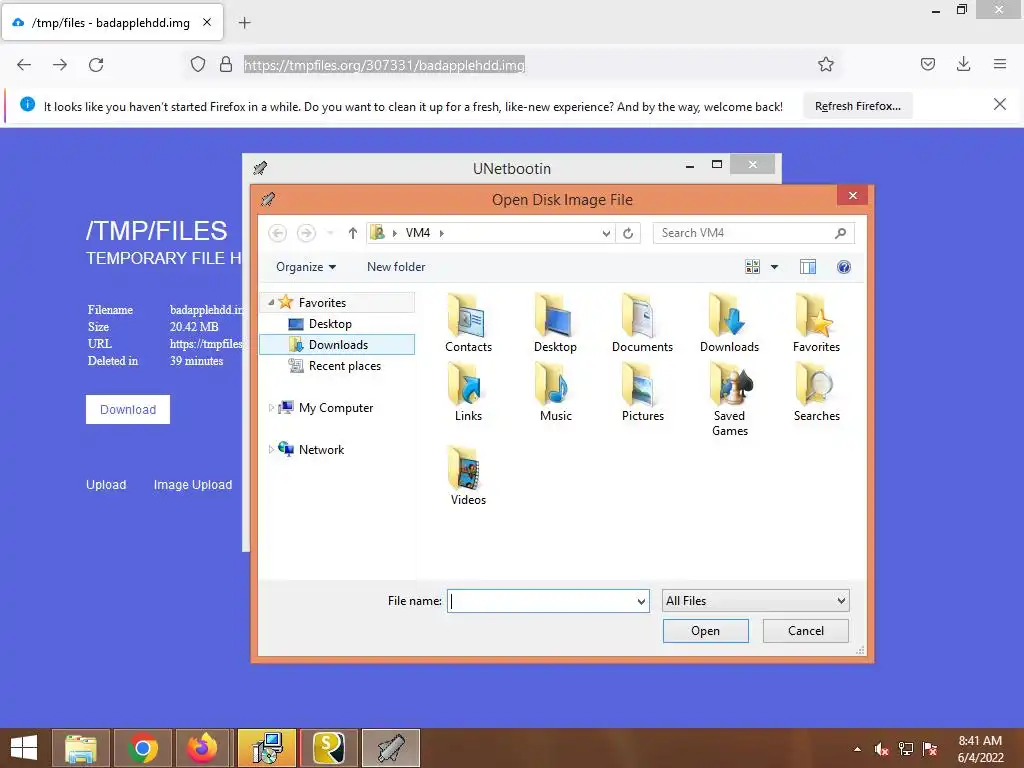This screenshot has width=1024, height=768.
Task: Go up one folder level
Action: [353, 233]
